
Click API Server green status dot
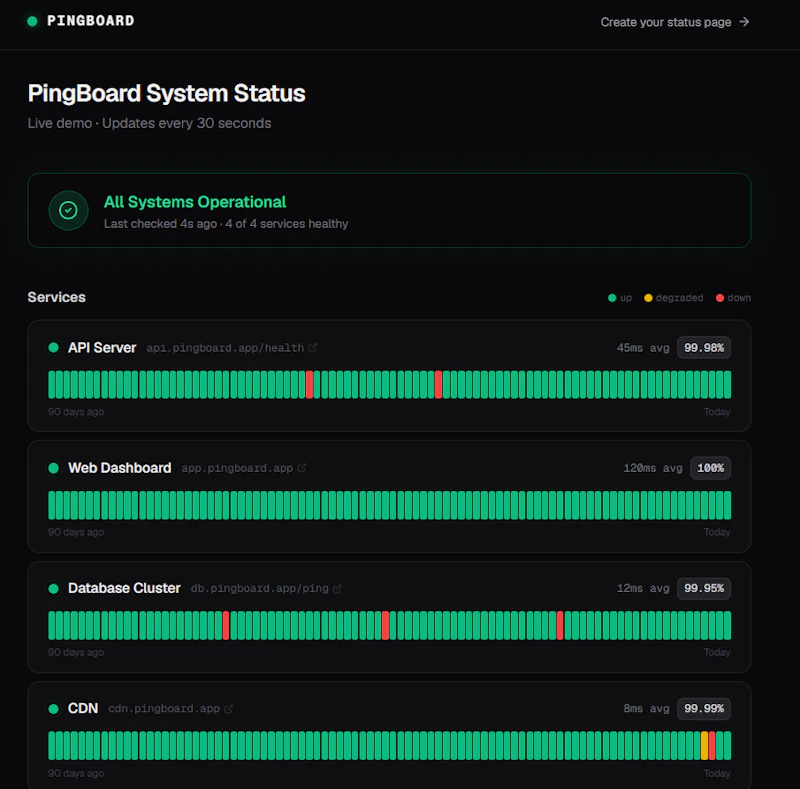pos(53,348)
